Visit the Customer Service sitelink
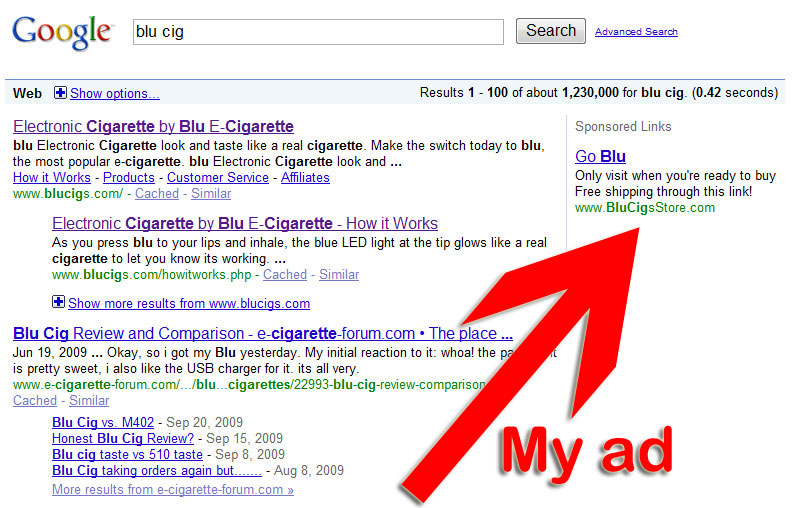 [217, 177]
